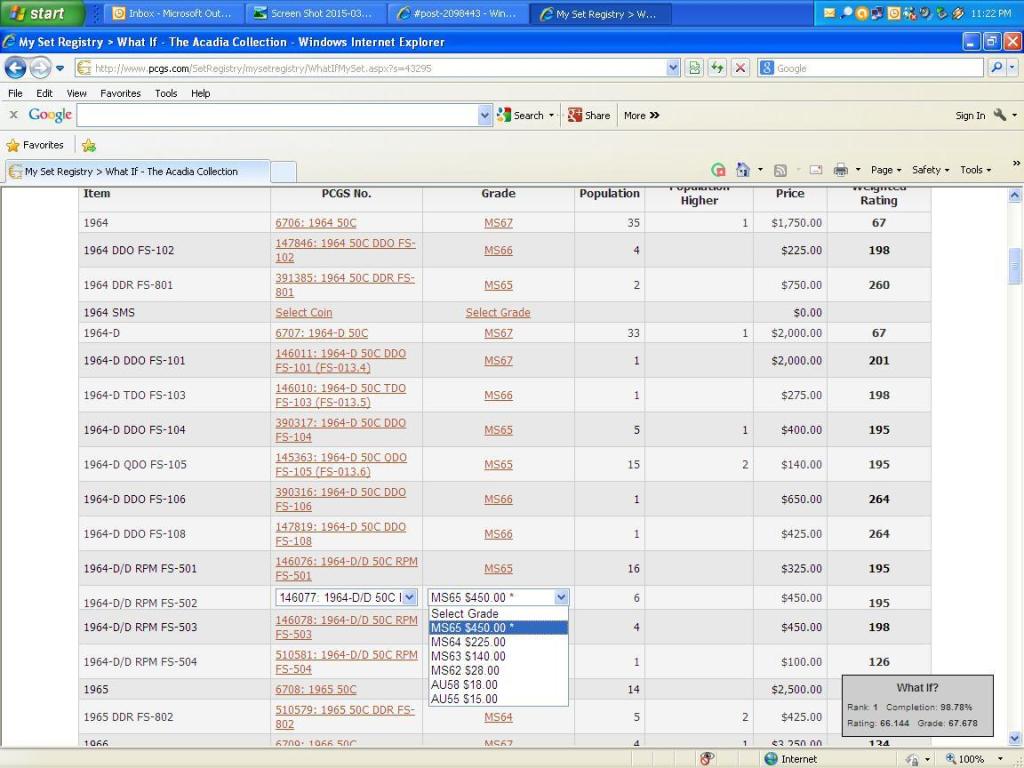
Task: Choose MS64 $225.00 in grade list
Action: point(498,642)
